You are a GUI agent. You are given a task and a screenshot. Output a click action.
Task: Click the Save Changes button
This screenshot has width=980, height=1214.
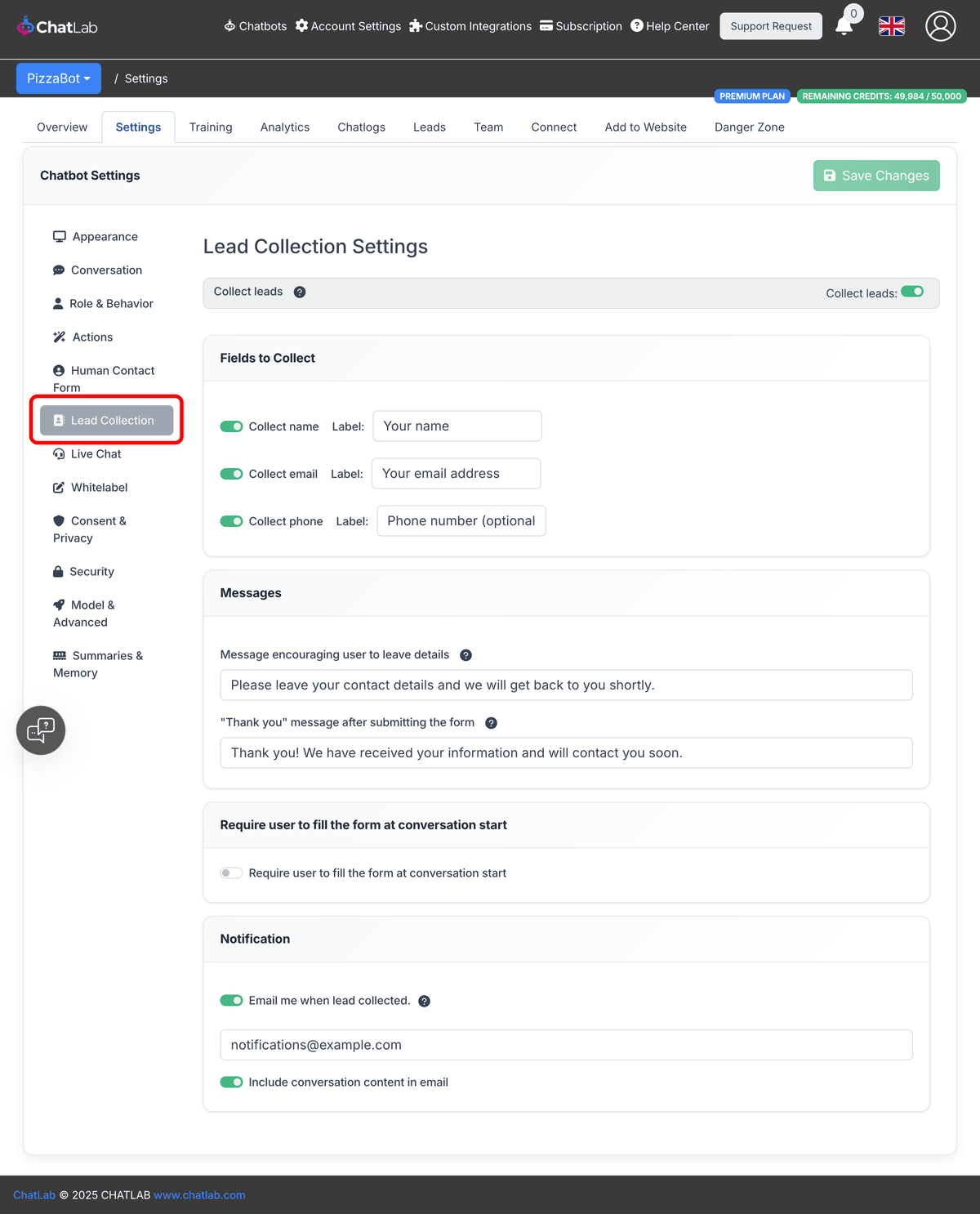pos(875,175)
